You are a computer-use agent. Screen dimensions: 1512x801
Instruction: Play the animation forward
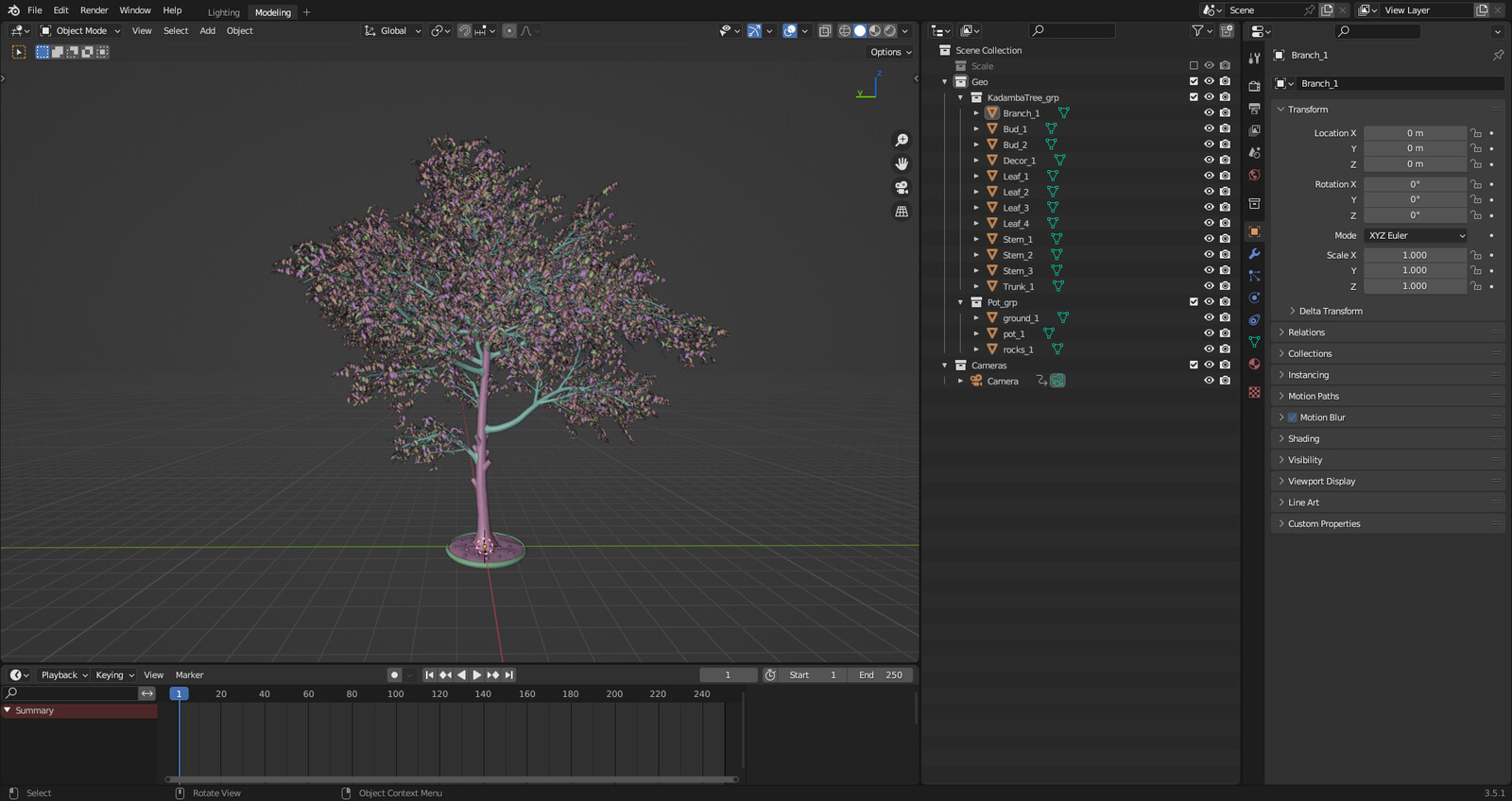click(476, 675)
